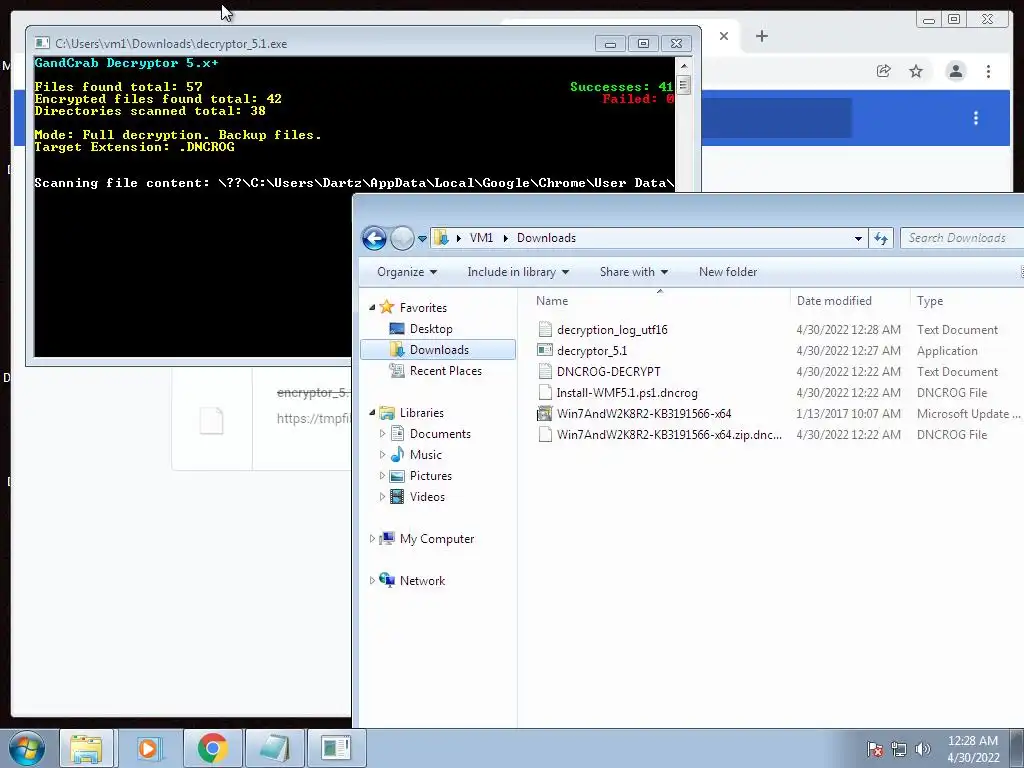Screen dimensions: 1024x768
Task: Open the address bar history dropdown arrow
Action: [x=858, y=238]
